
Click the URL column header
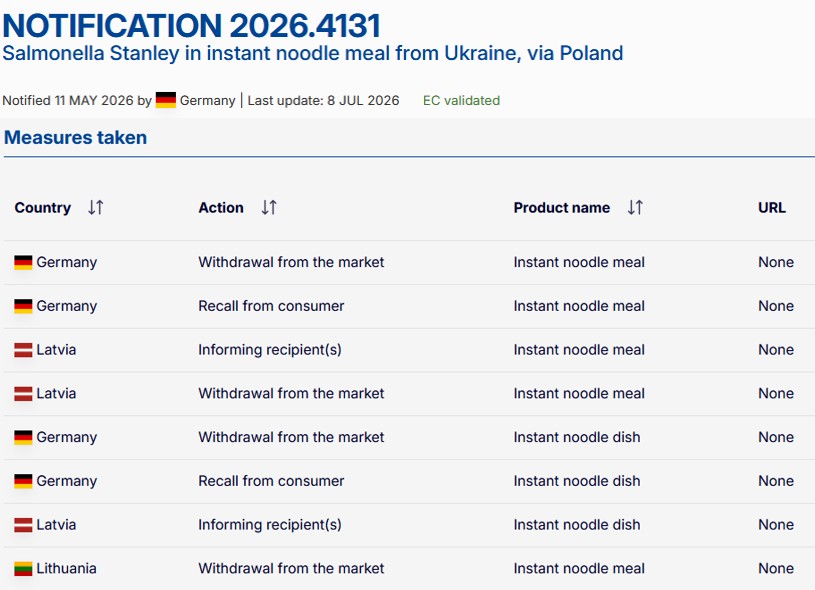(x=772, y=207)
